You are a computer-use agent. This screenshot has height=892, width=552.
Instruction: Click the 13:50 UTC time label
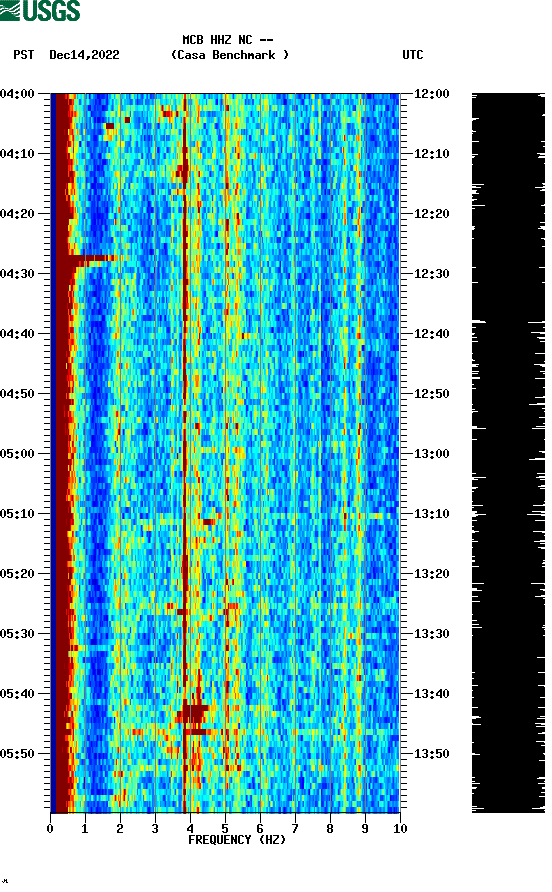[x=431, y=754]
